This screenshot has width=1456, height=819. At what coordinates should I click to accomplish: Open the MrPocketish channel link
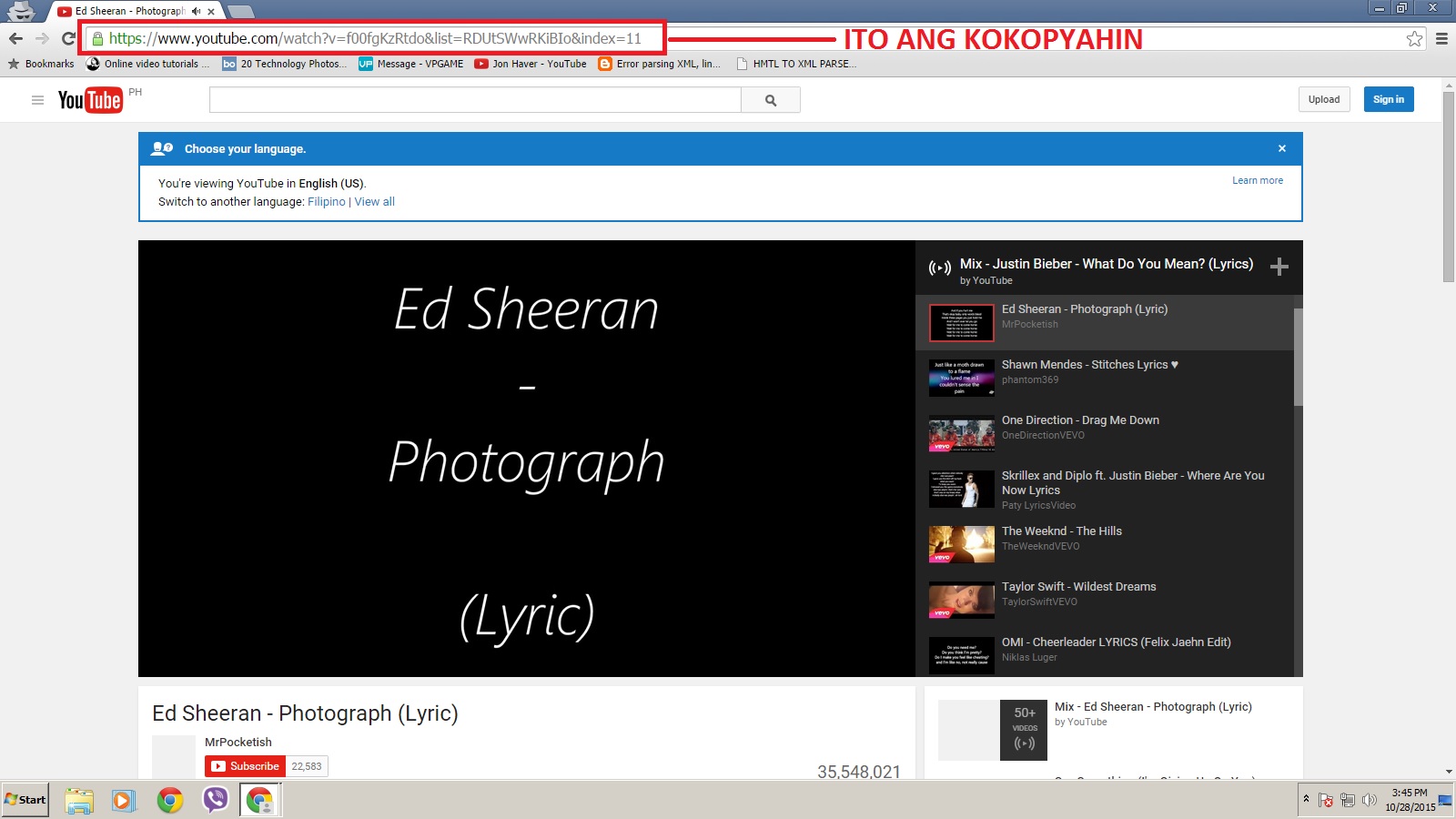238,742
